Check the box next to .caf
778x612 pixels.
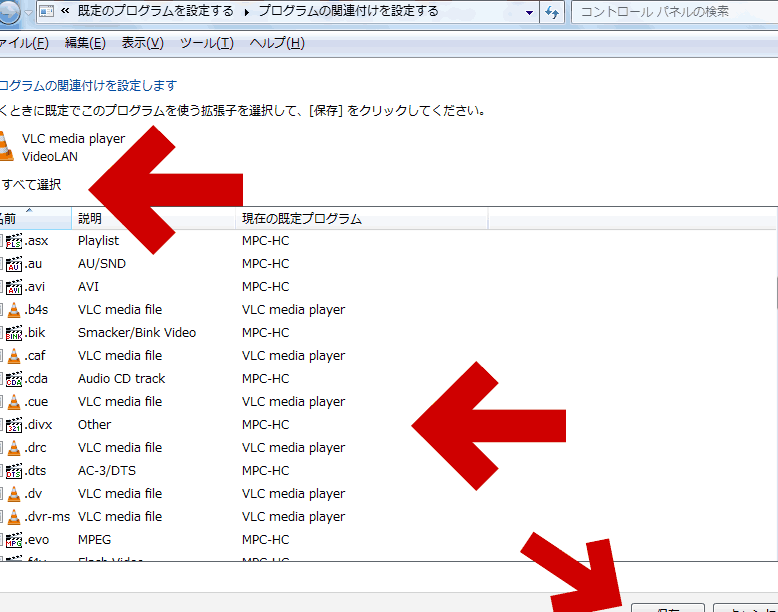click(2, 356)
